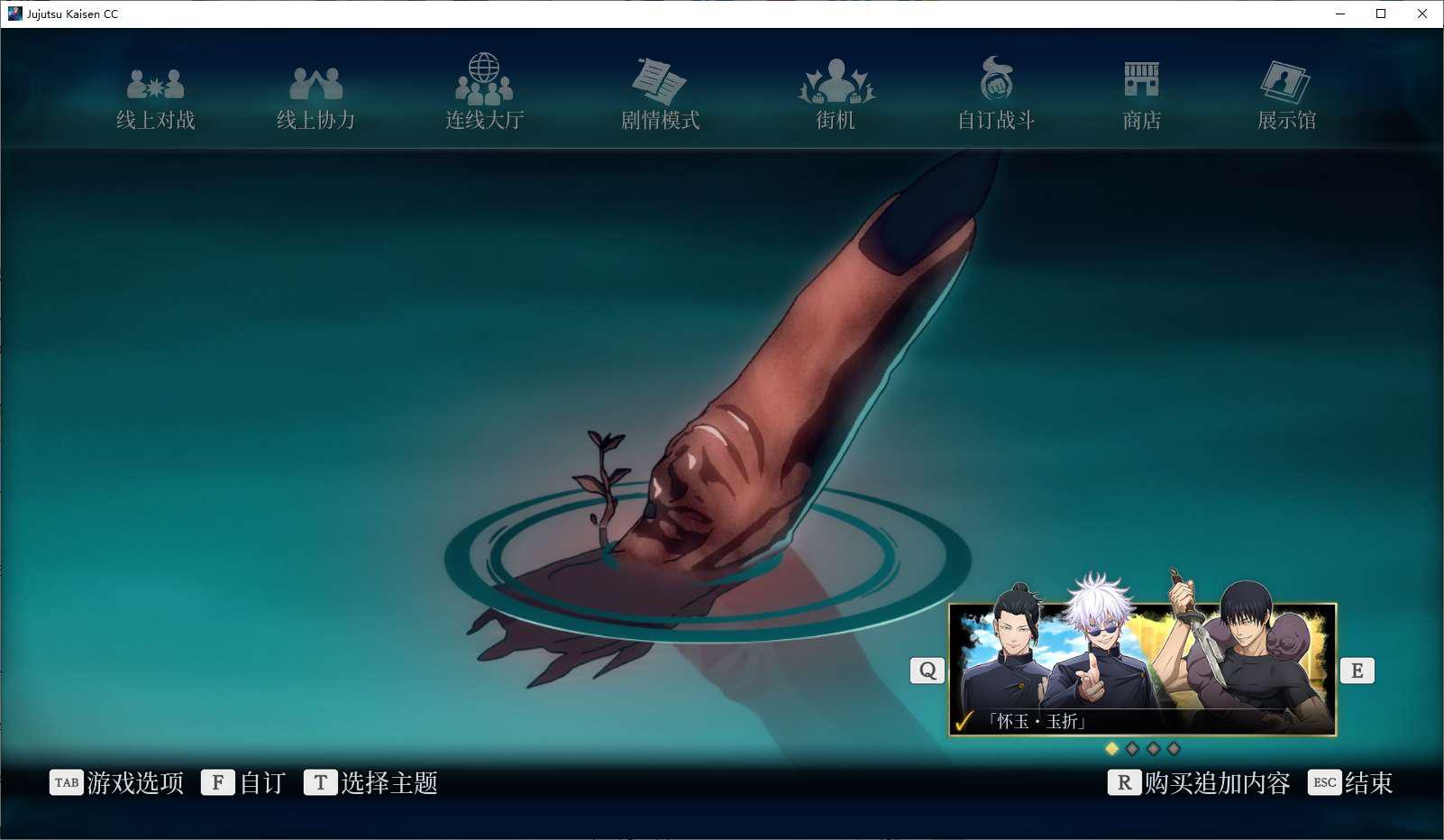Enter 剧情模式 story mode icon

pos(660,81)
